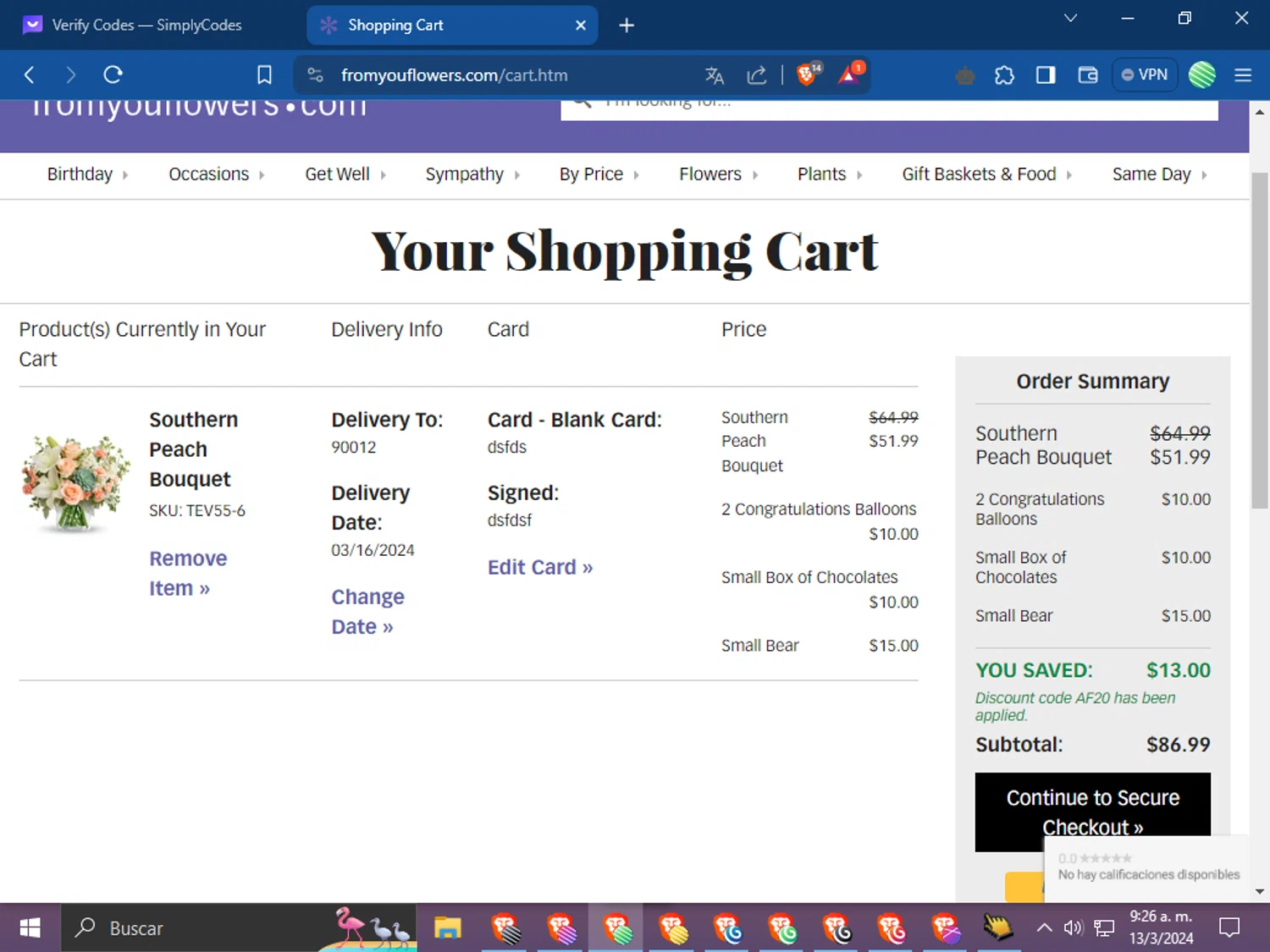Open the Windows notification center icon
The width and height of the screenshot is (1270, 952).
pos(1229,928)
